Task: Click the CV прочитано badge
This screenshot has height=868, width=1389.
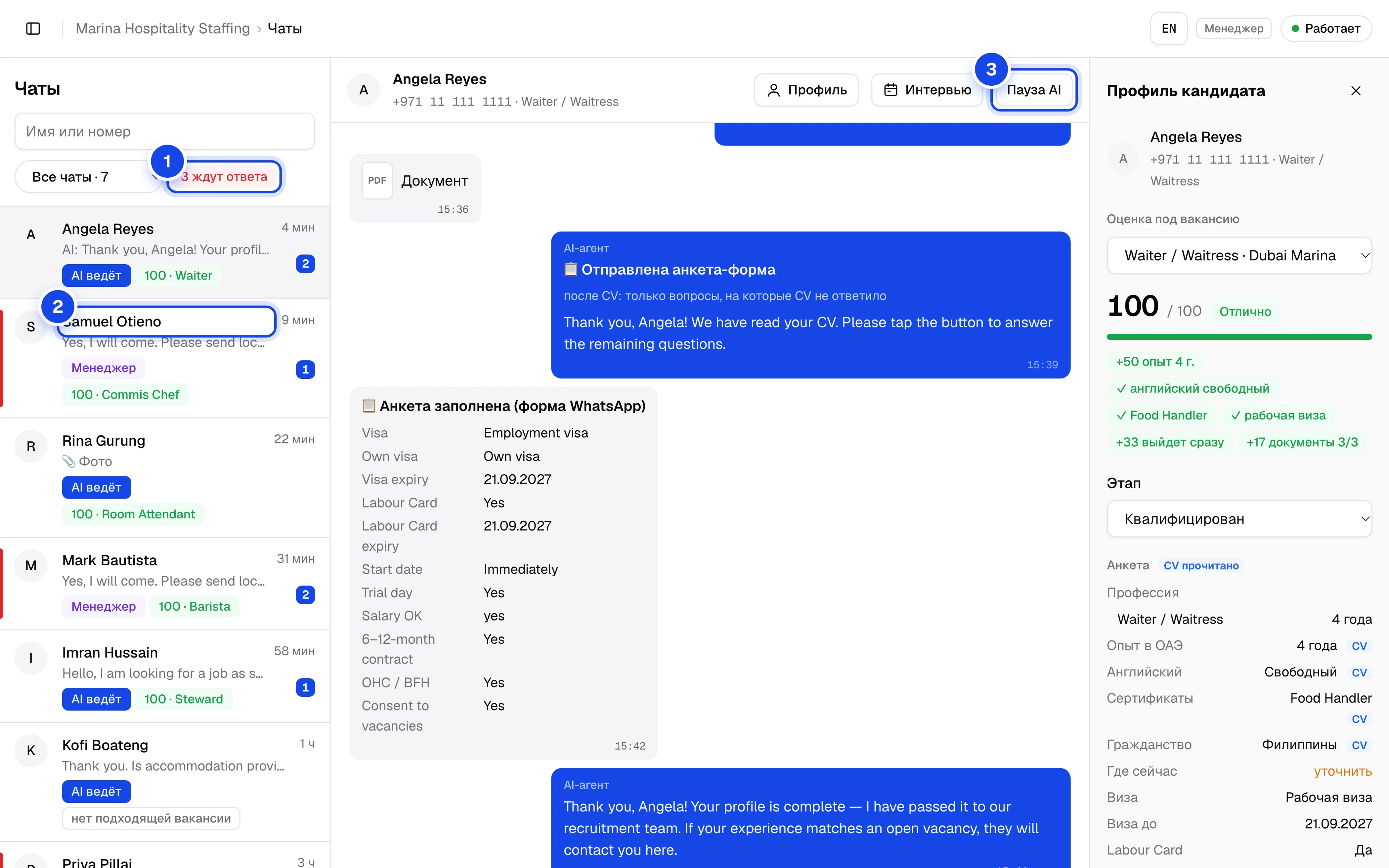Action: (x=1201, y=566)
